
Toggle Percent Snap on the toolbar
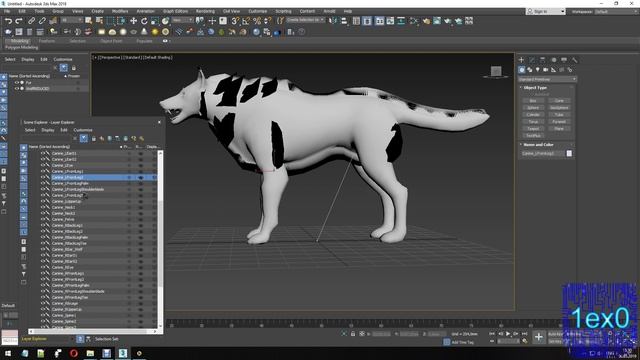point(257,21)
